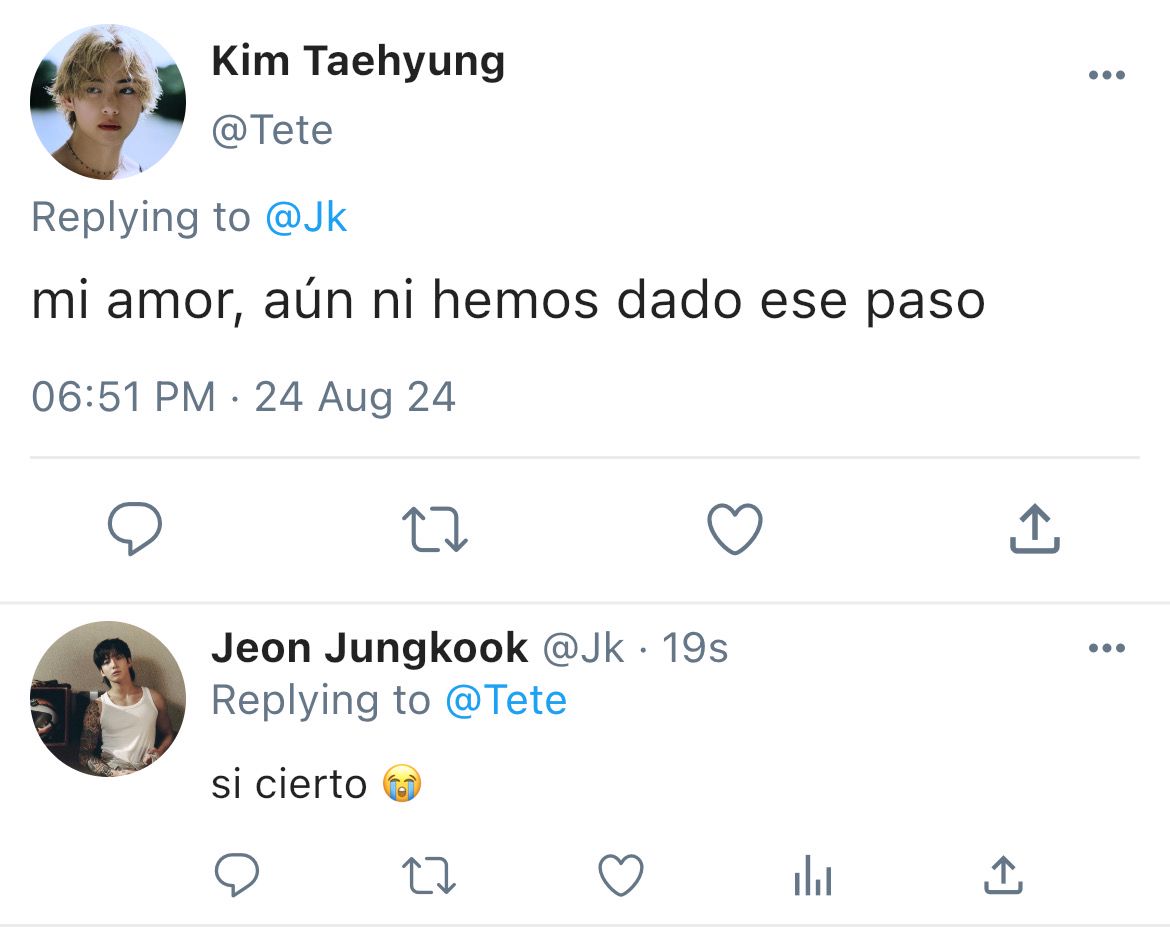Share Kim Taehyung's tweet

click(x=1034, y=528)
